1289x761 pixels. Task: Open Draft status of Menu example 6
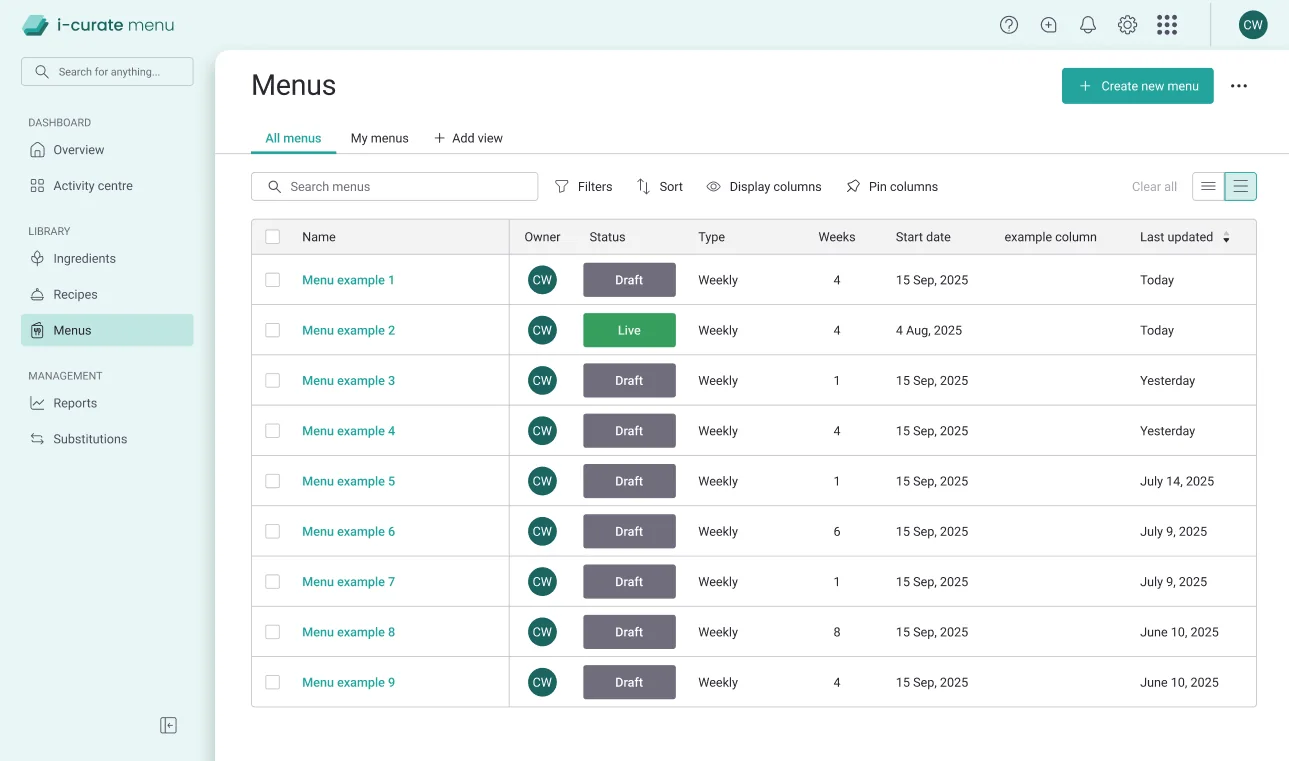(x=629, y=531)
